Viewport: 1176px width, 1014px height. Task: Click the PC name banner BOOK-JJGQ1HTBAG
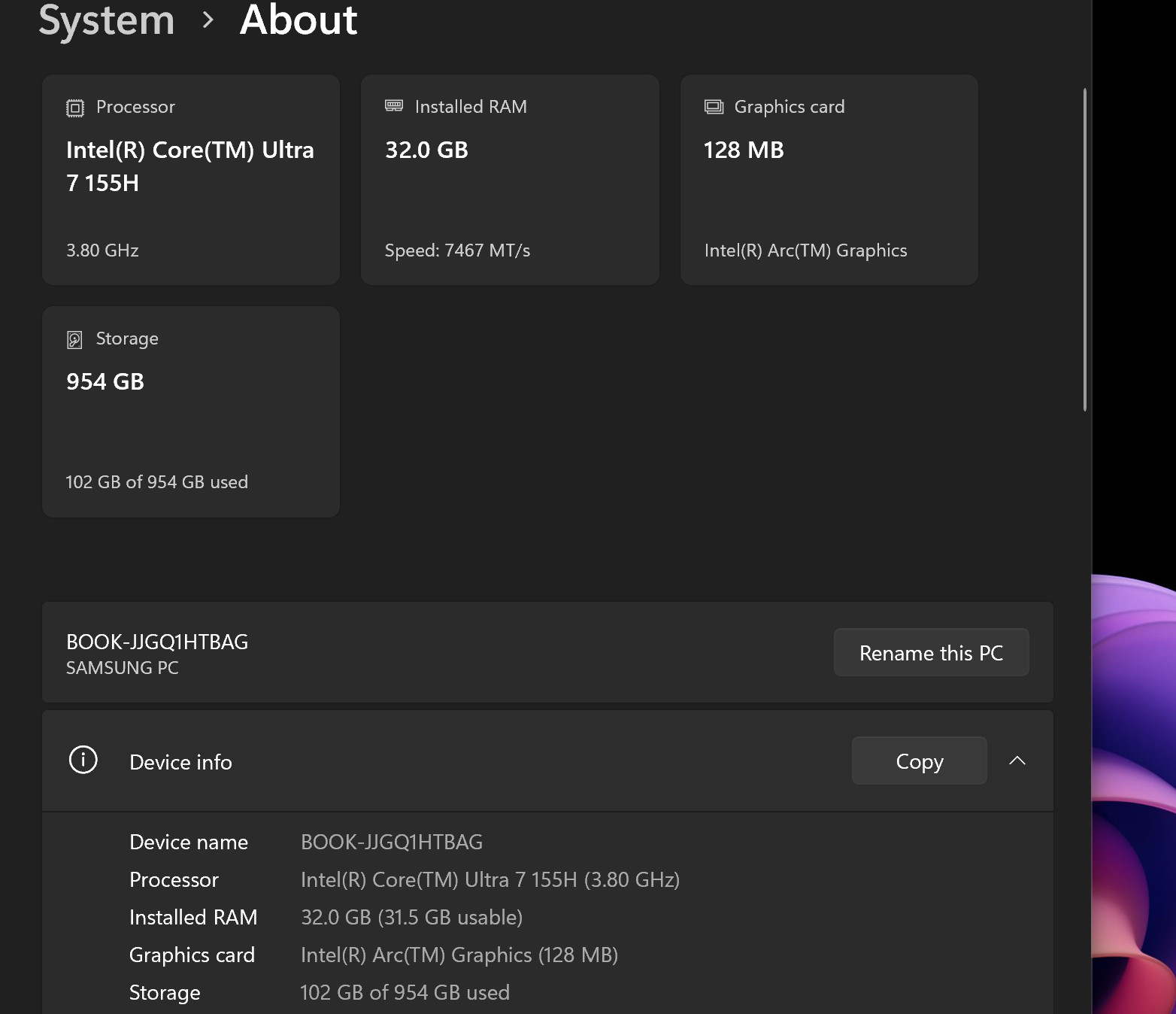pos(547,652)
